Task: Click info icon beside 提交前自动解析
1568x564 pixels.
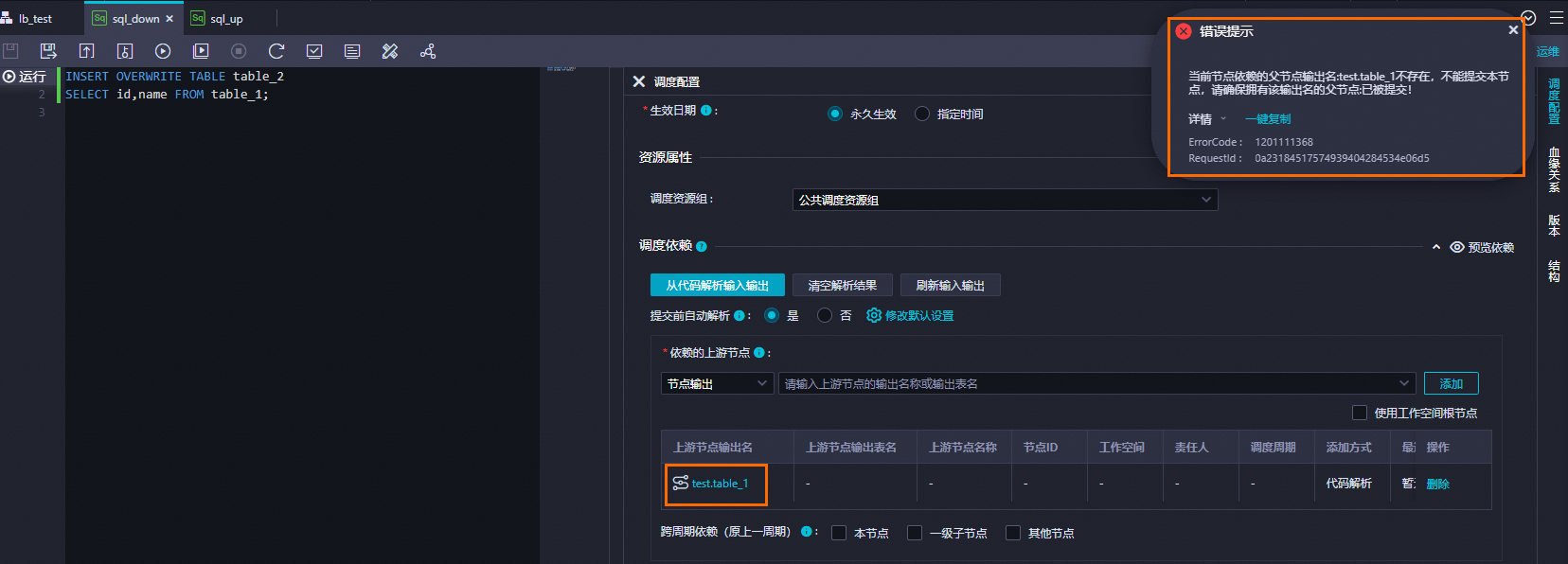Action: pos(739,316)
